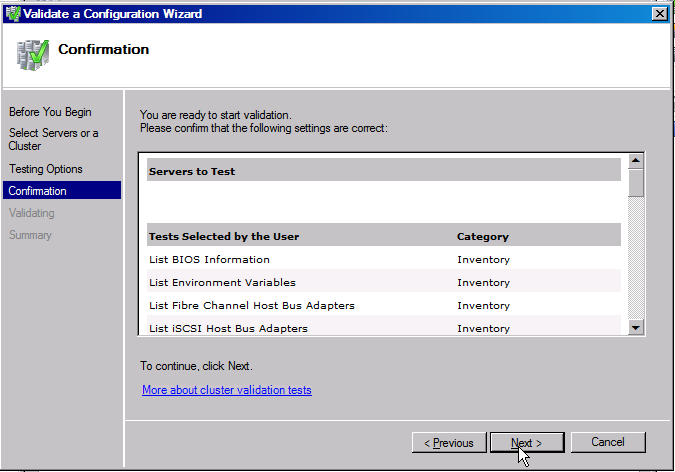Click the Servers to Test header
Viewport: 675px width, 472px height.
(192, 171)
